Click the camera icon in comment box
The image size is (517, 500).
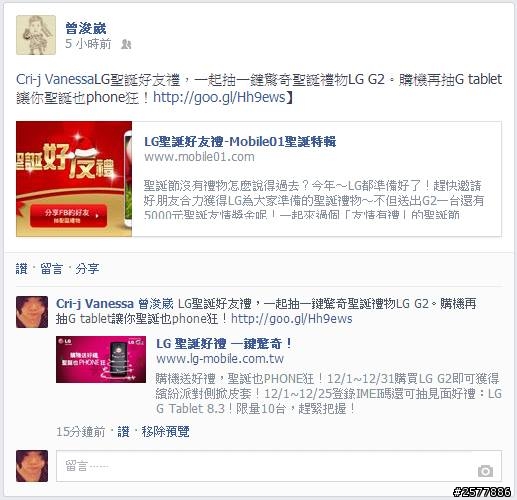coord(485,471)
